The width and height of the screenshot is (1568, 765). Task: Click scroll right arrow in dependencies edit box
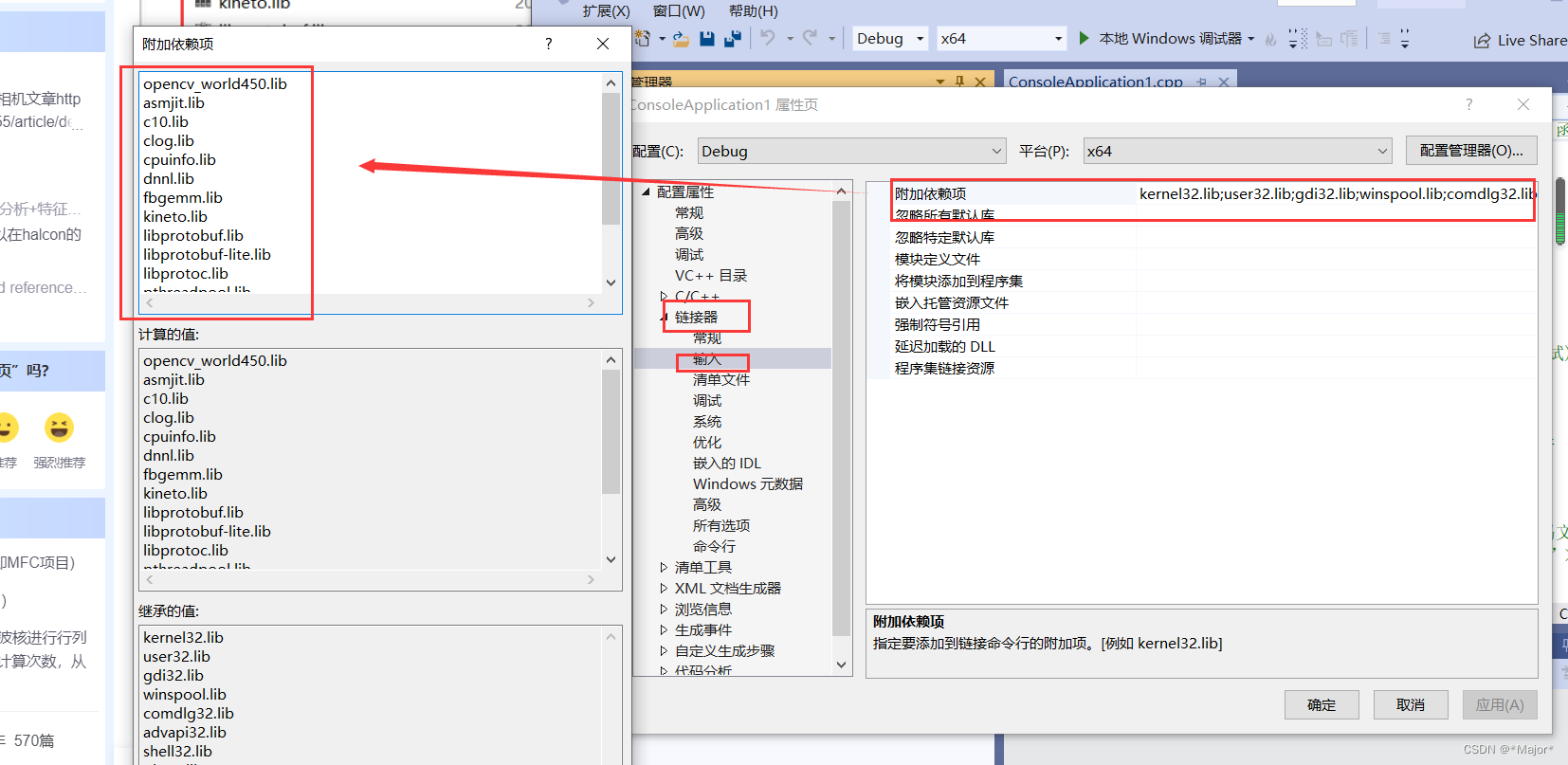click(591, 302)
